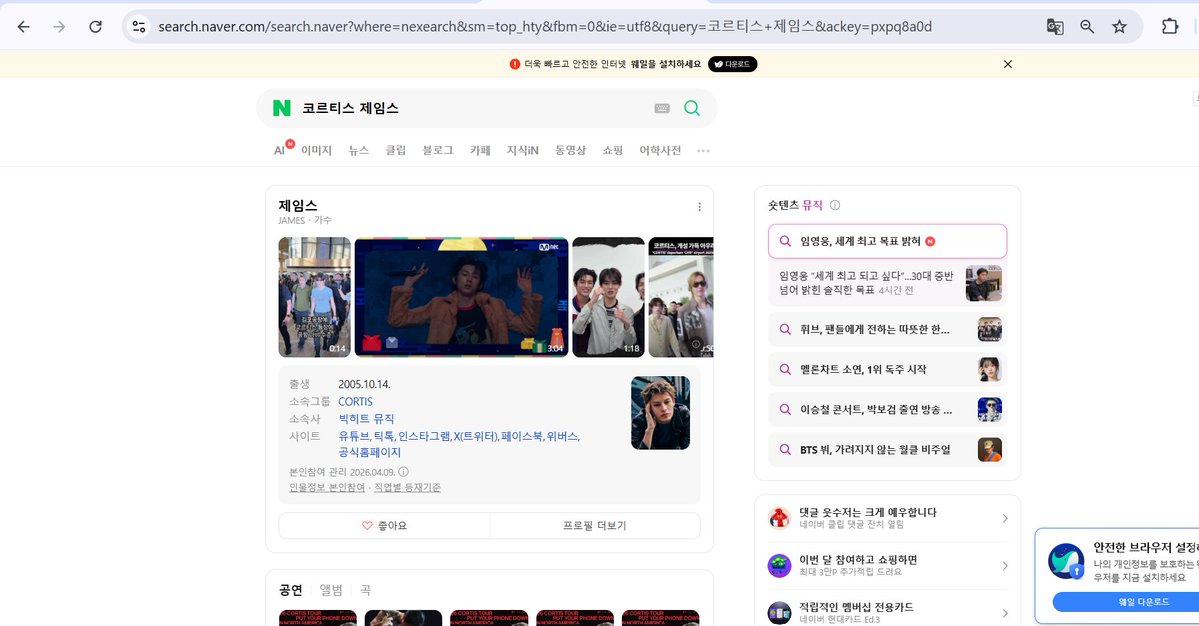Open the 임영웅 30대 중반 news article

point(887,283)
